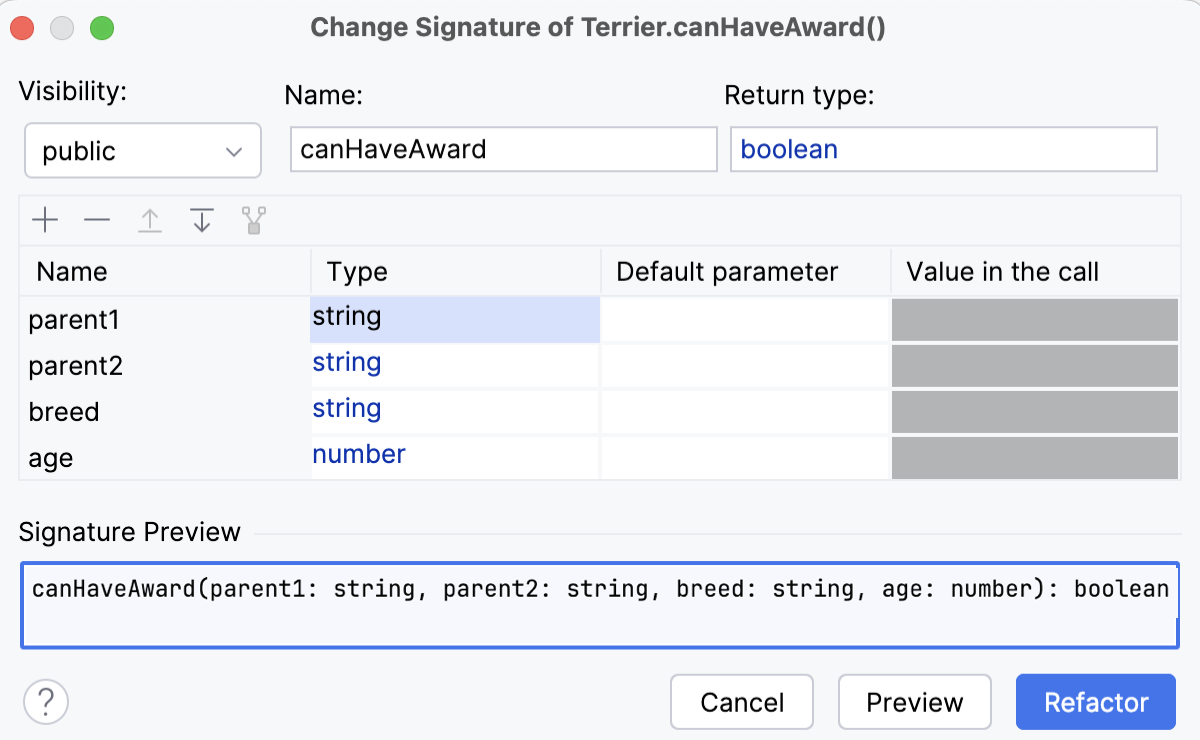Click the green zoom window button
This screenshot has height=740, width=1200.
pos(102,28)
